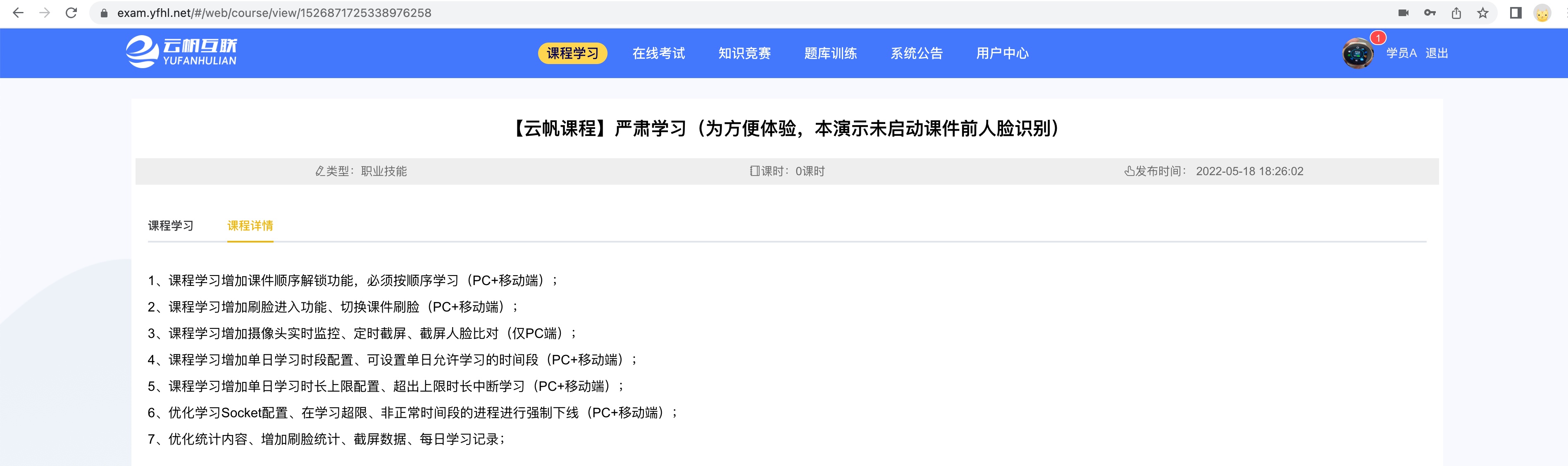Click the camera icon in address bar
Viewport: 1568px width, 466px height.
click(1404, 13)
